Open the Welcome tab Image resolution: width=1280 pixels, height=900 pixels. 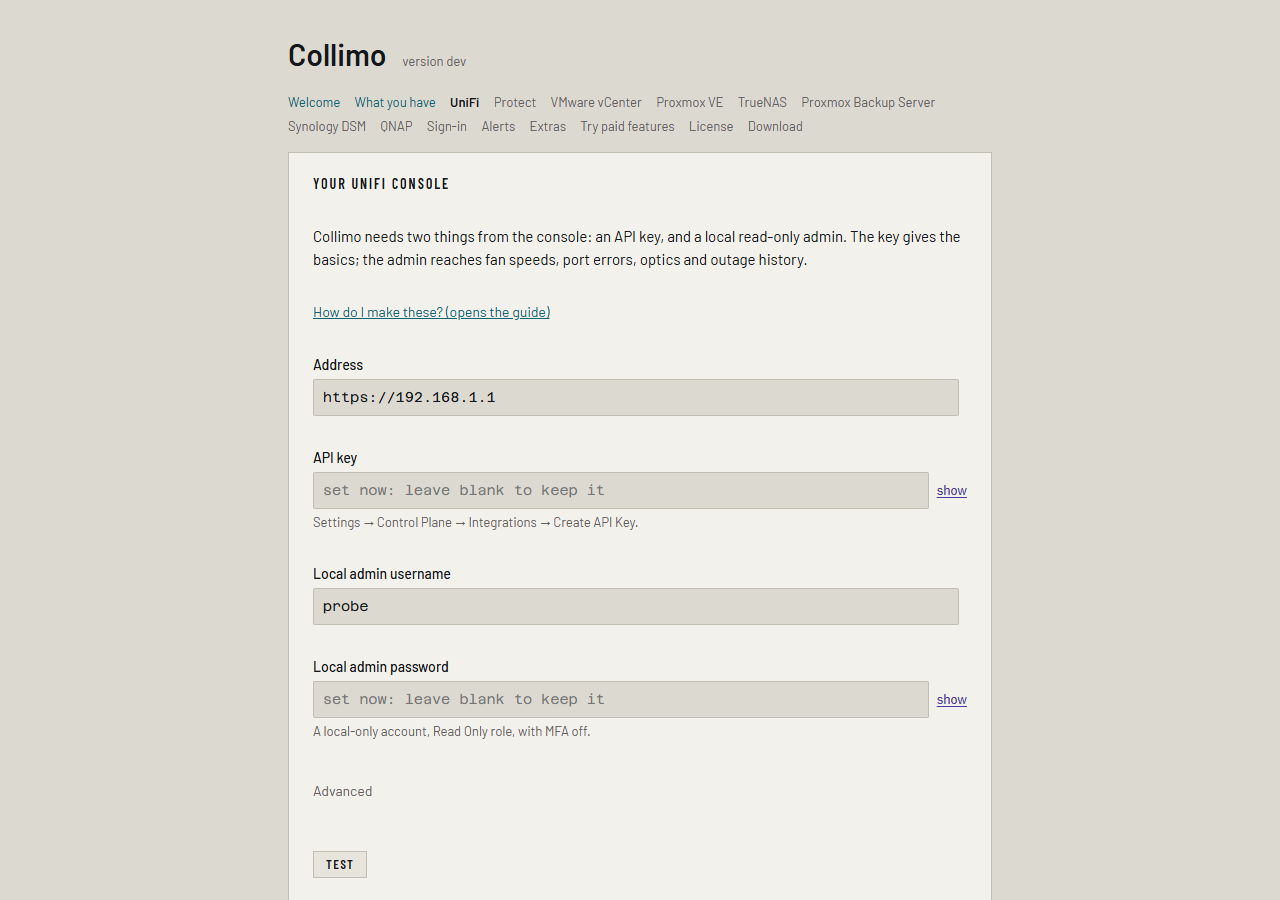click(314, 102)
